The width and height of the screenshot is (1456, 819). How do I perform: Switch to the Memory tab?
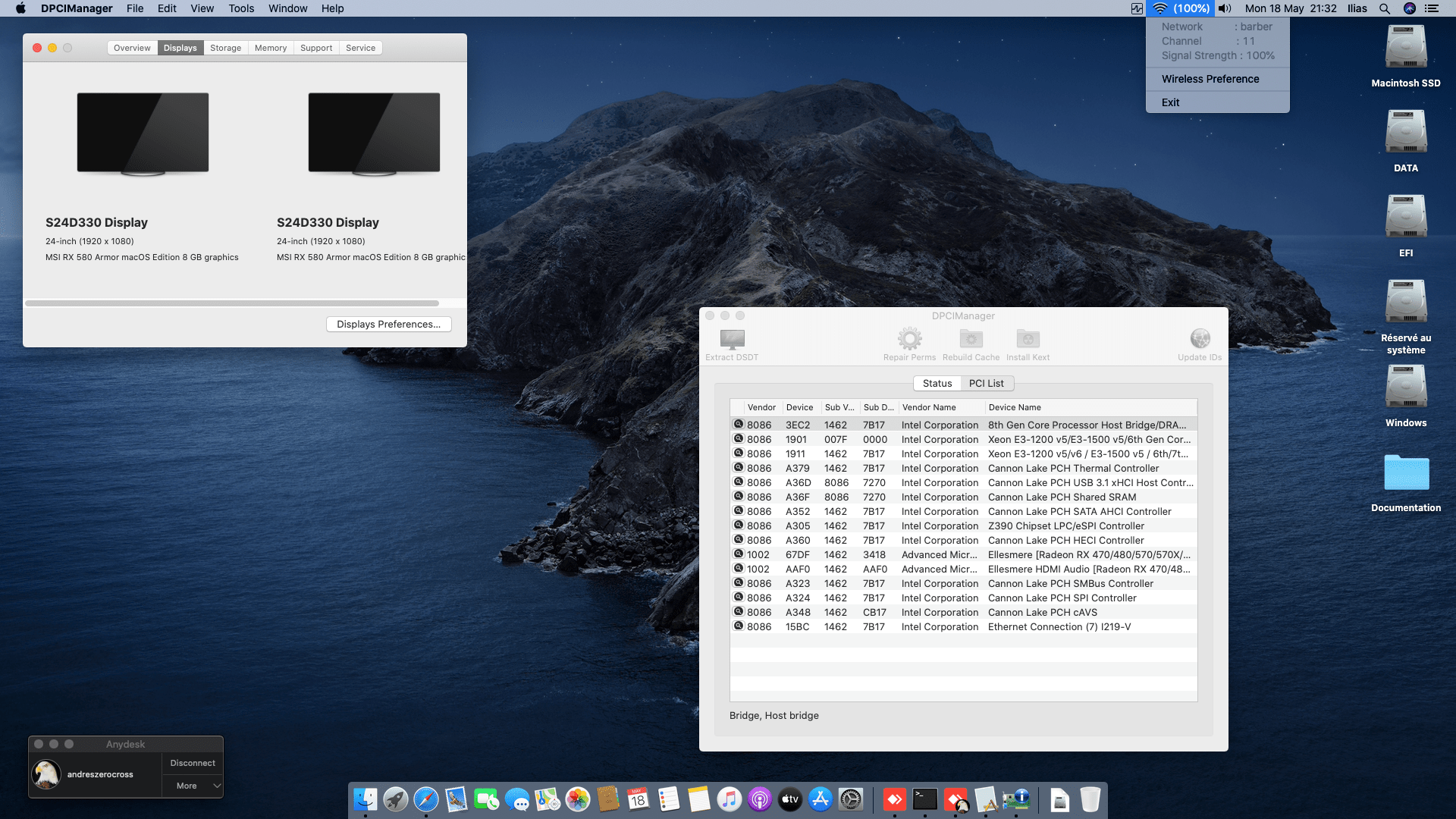[x=271, y=48]
